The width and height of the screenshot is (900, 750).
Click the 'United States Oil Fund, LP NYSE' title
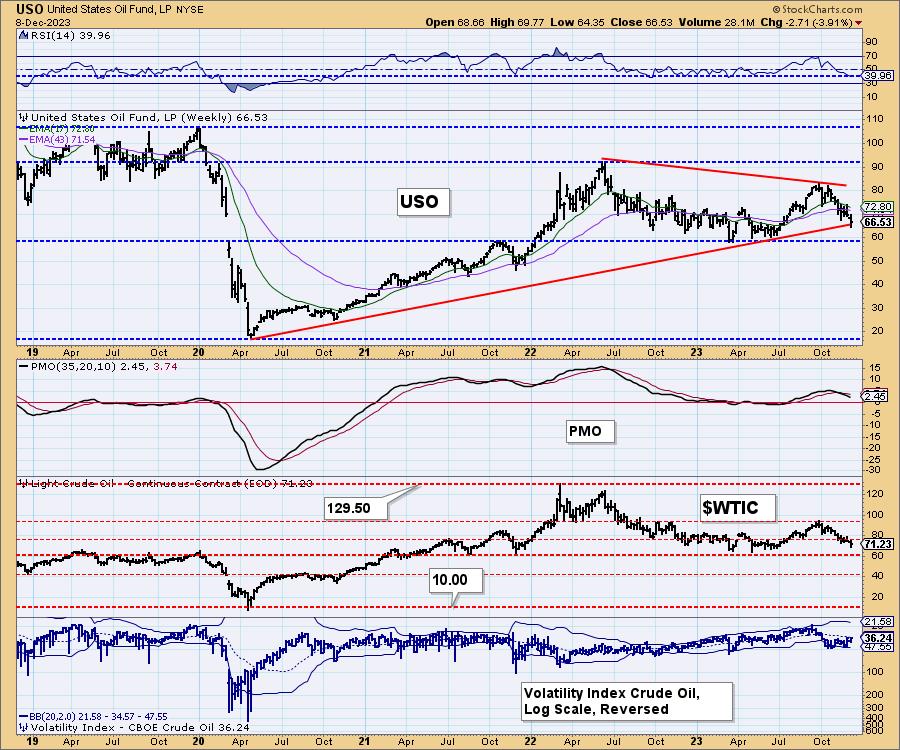click(x=125, y=10)
